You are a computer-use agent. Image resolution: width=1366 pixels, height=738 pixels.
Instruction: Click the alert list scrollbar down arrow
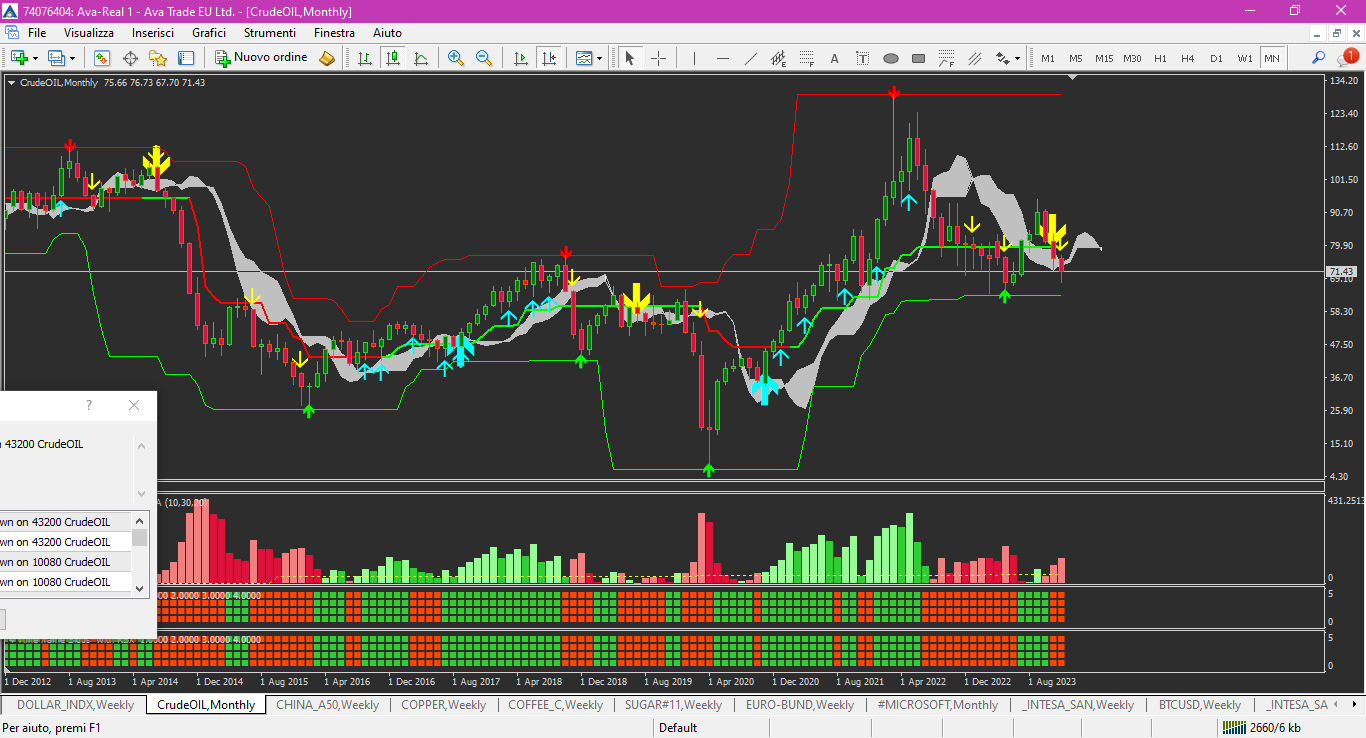[x=140, y=588]
